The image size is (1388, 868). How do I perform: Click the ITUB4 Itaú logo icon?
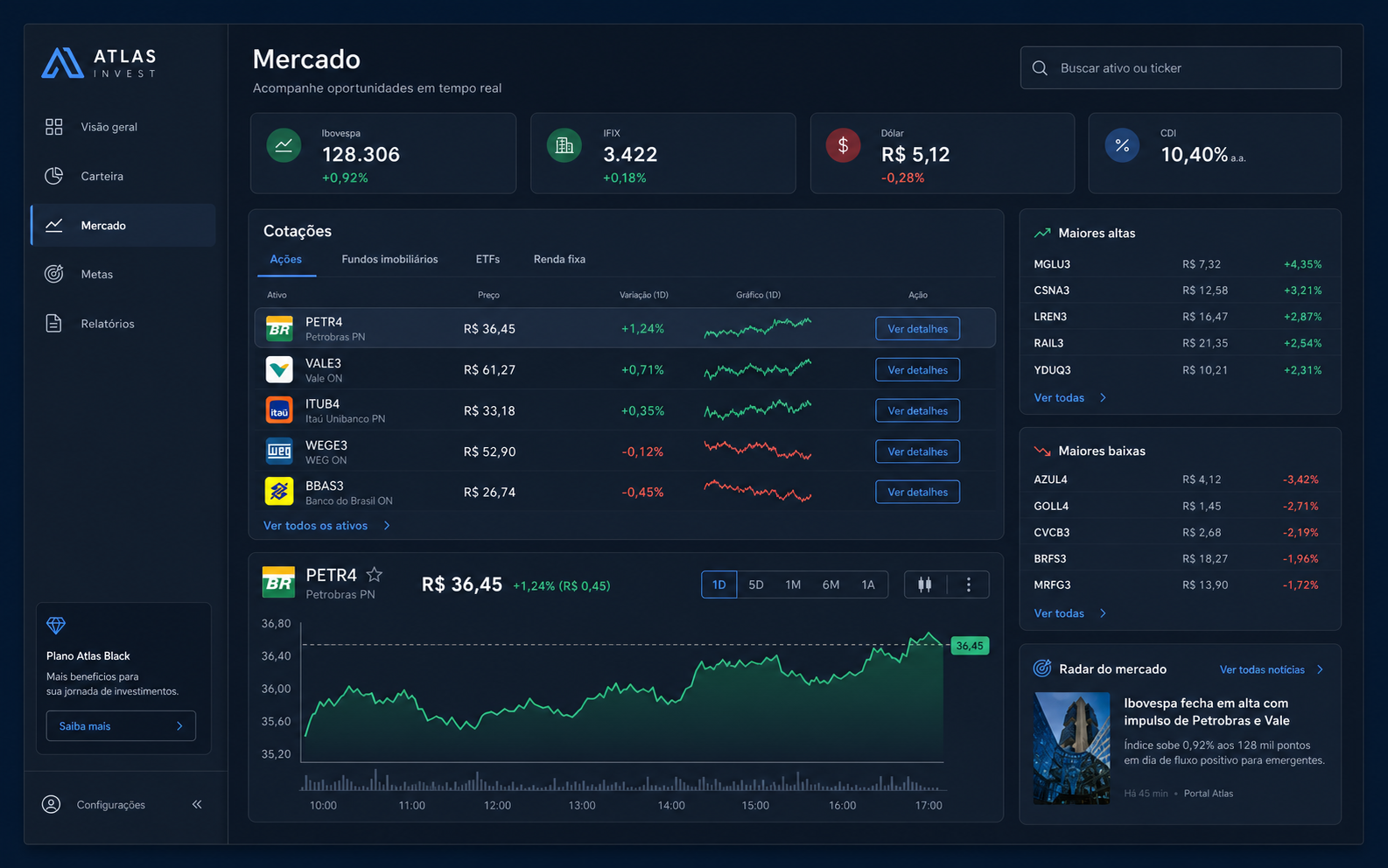tap(279, 410)
